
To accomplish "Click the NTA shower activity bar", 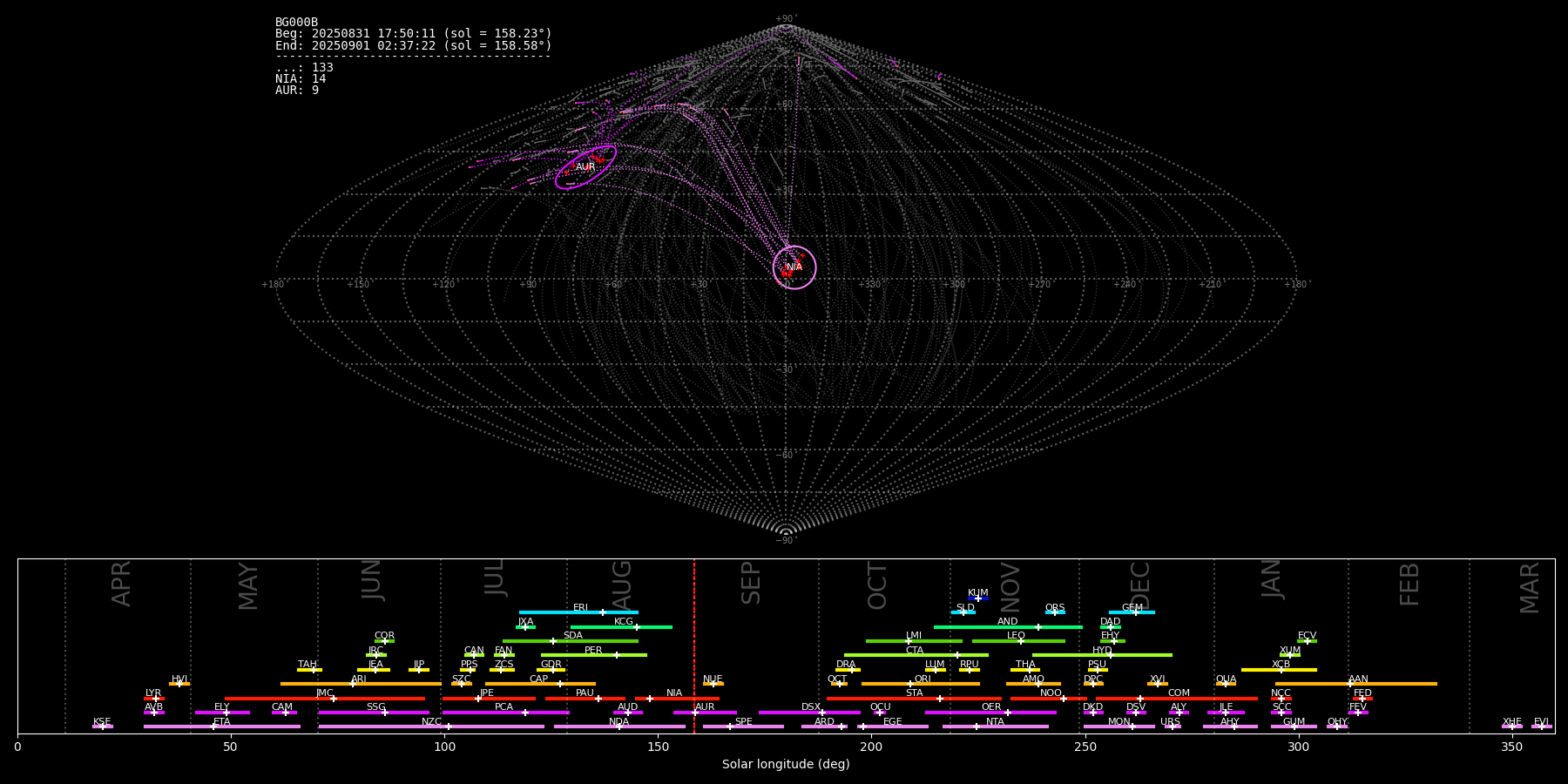I will click(x=995, y=727).
